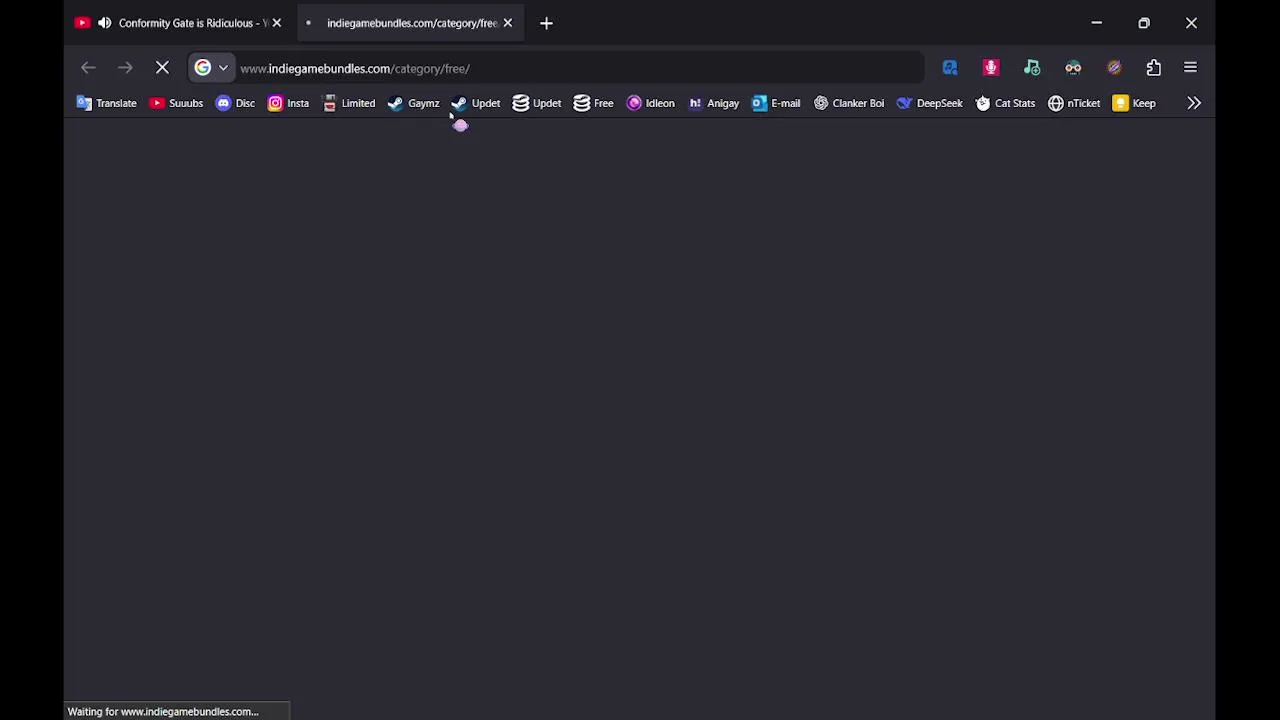Open the Free bookmark

point(594,103)
